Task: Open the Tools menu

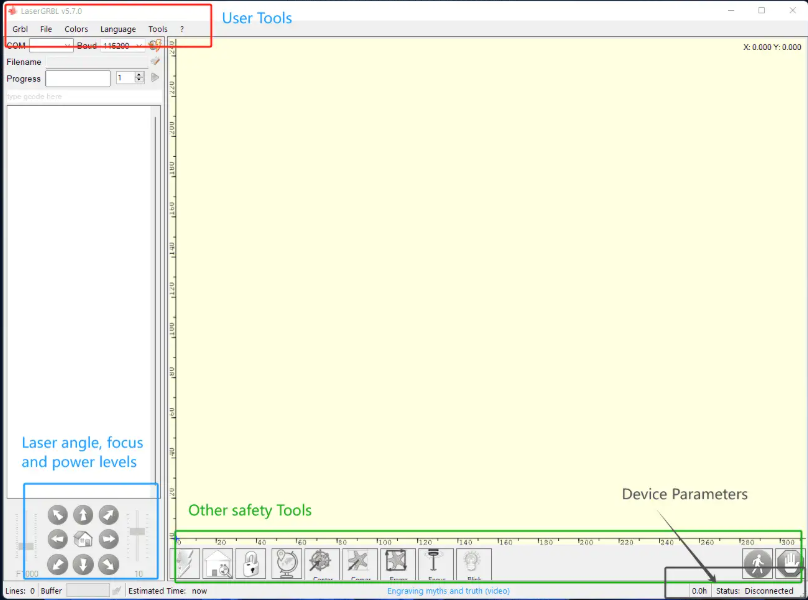Action: pyautogui.click(x=158, y=29)
